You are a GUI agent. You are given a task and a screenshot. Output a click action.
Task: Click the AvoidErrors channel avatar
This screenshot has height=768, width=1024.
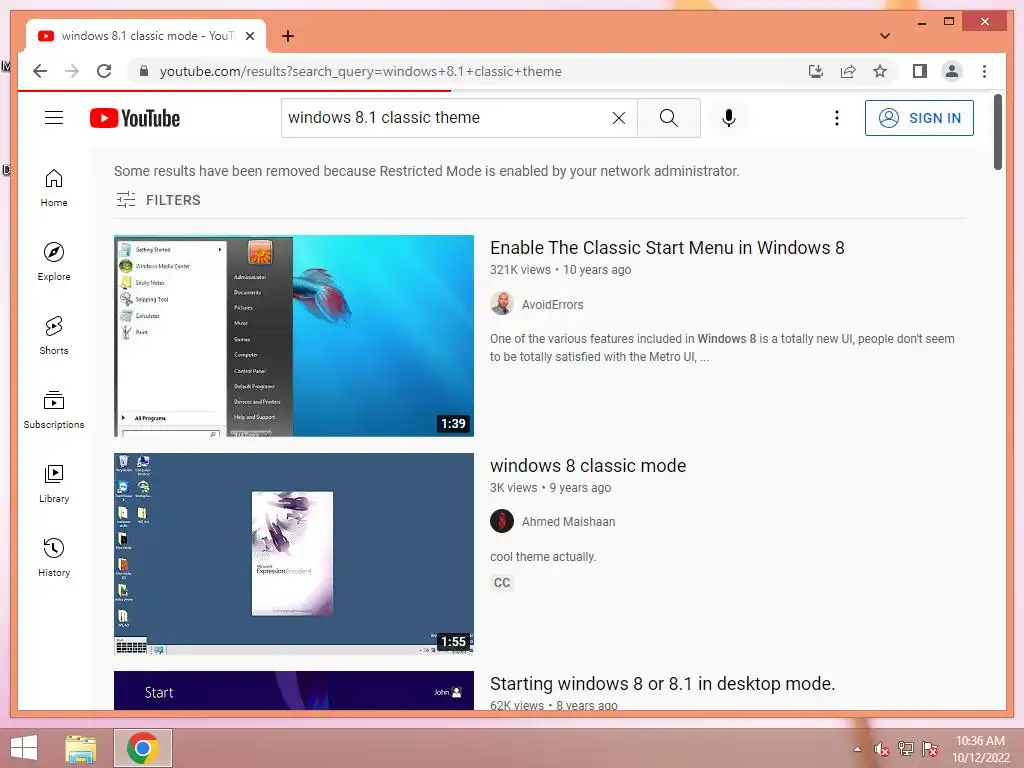502,304
